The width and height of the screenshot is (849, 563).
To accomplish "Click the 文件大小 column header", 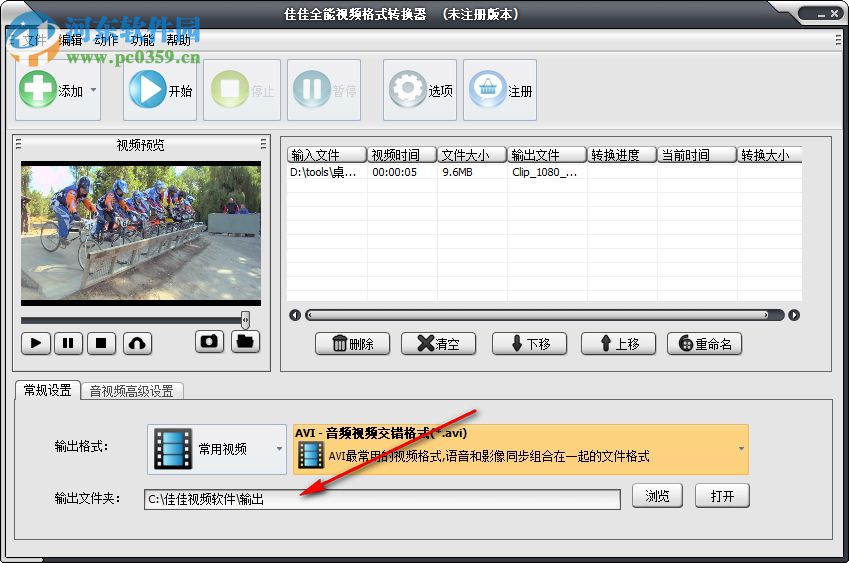I will point(472,155).
